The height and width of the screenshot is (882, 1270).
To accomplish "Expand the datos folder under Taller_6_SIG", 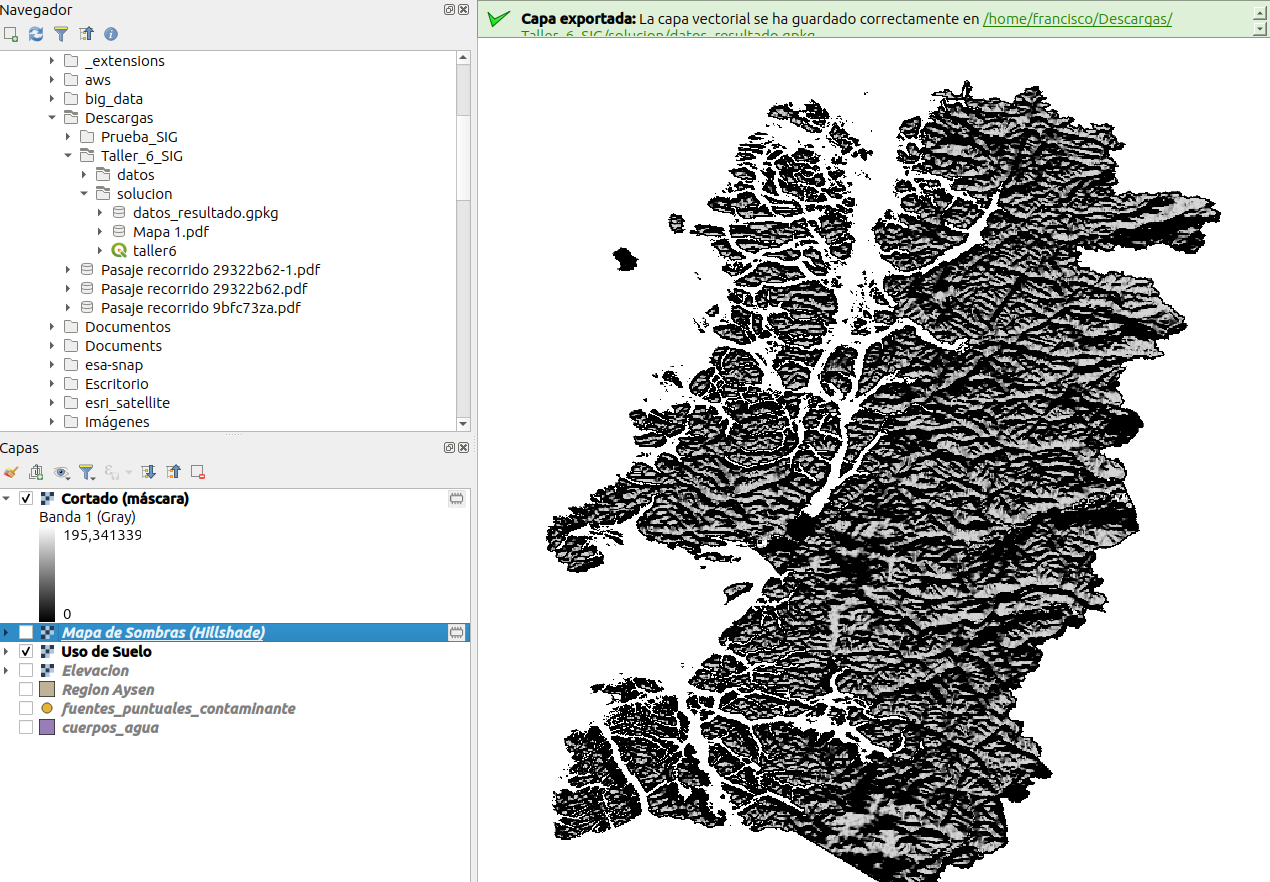I will 84,175.
